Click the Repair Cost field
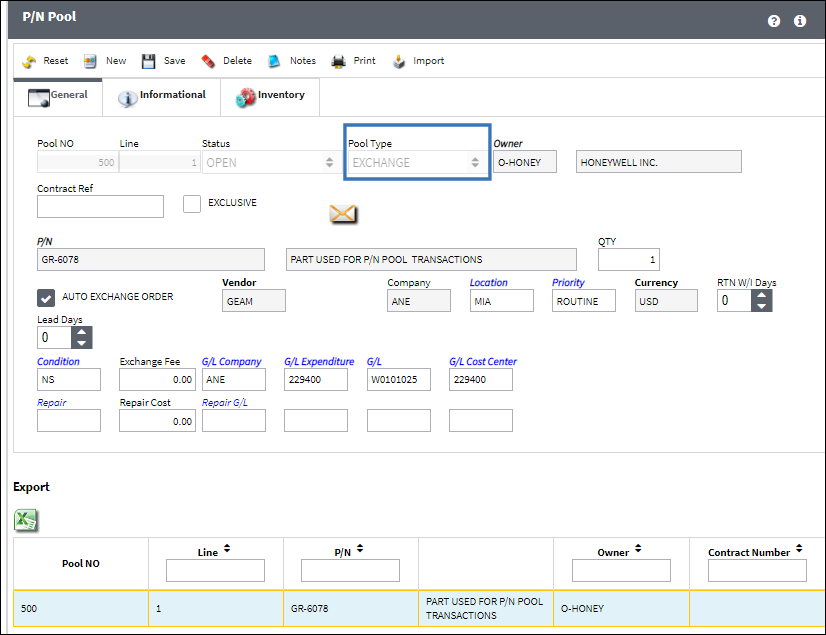The image size is (826, 635). pos(157,421)
